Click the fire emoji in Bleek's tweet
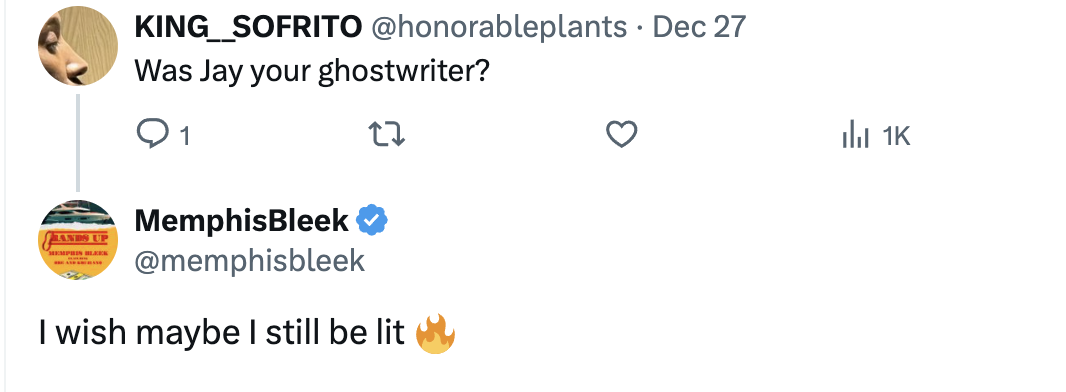The height and width of the screenshot is (392, 1066). click(x=435, y=334)
